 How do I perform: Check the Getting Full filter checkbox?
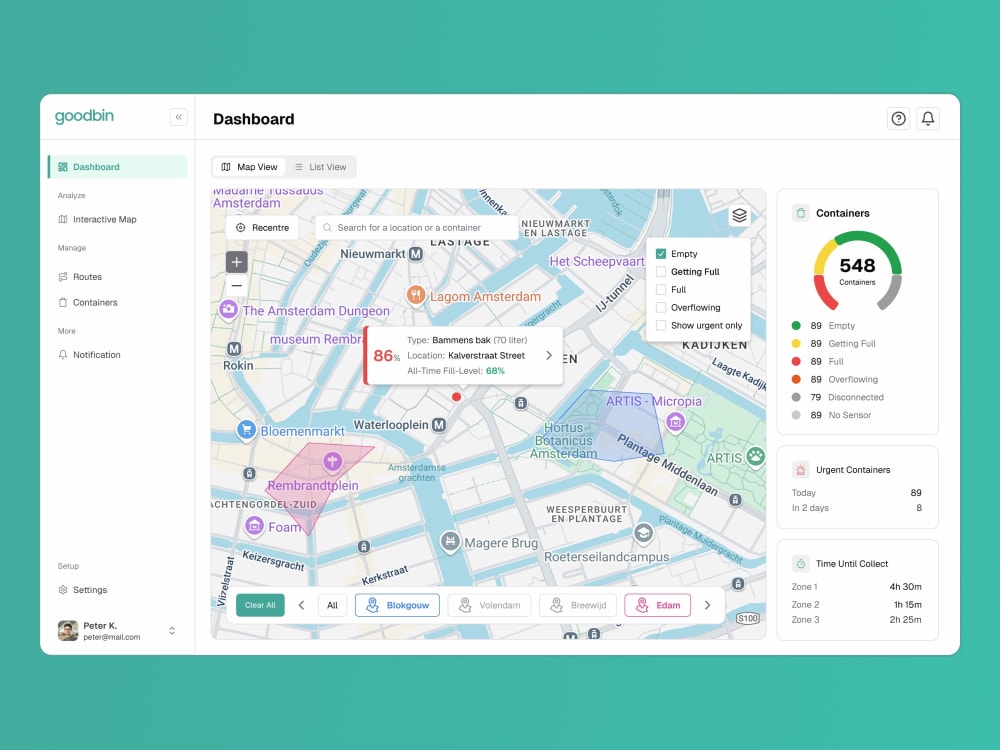click(x=661, y=272)
